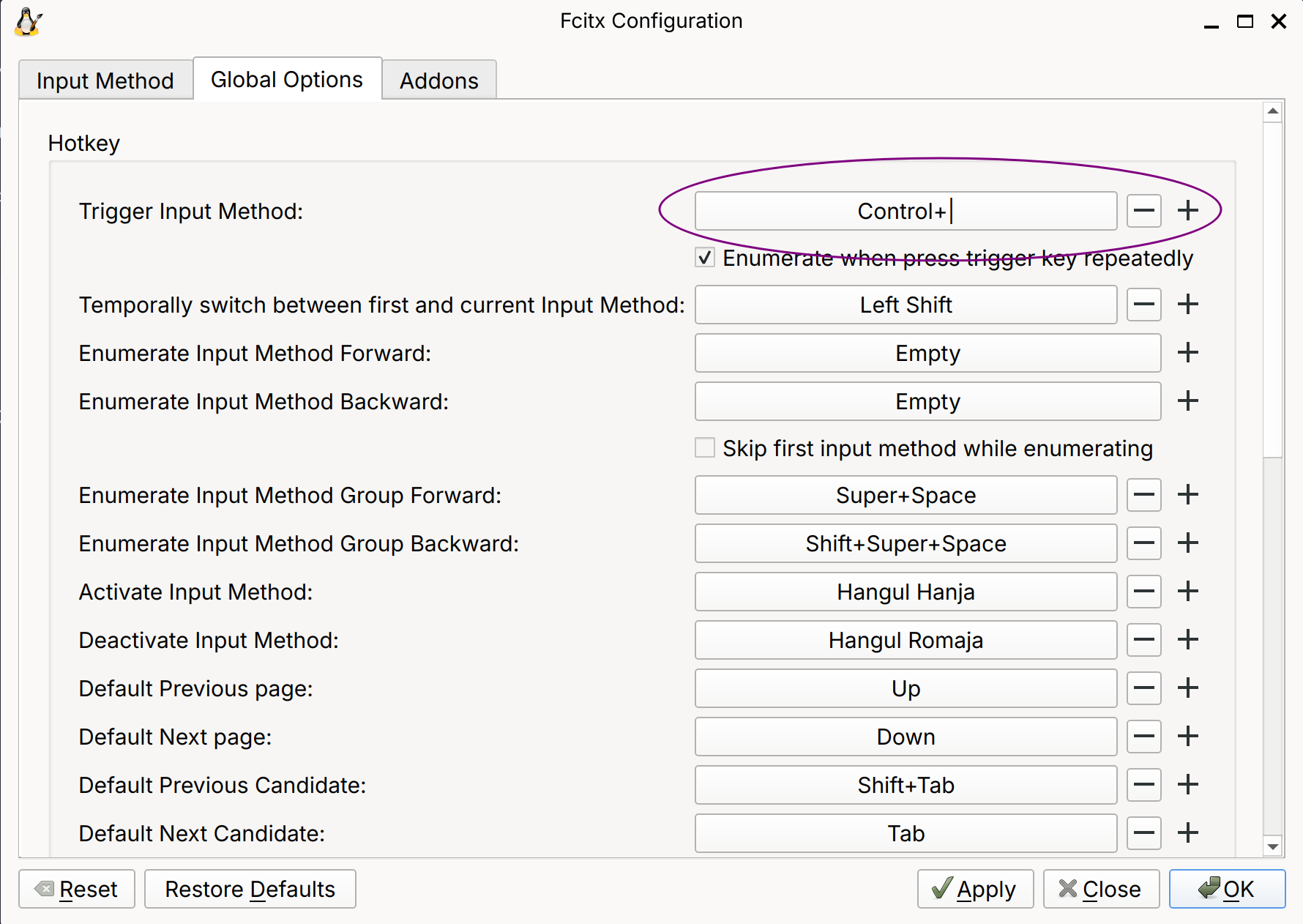1303x924 pixels.
Task: Click the scrollbar up arrow
Action: pyautogui.click(x=1273, y=111)
